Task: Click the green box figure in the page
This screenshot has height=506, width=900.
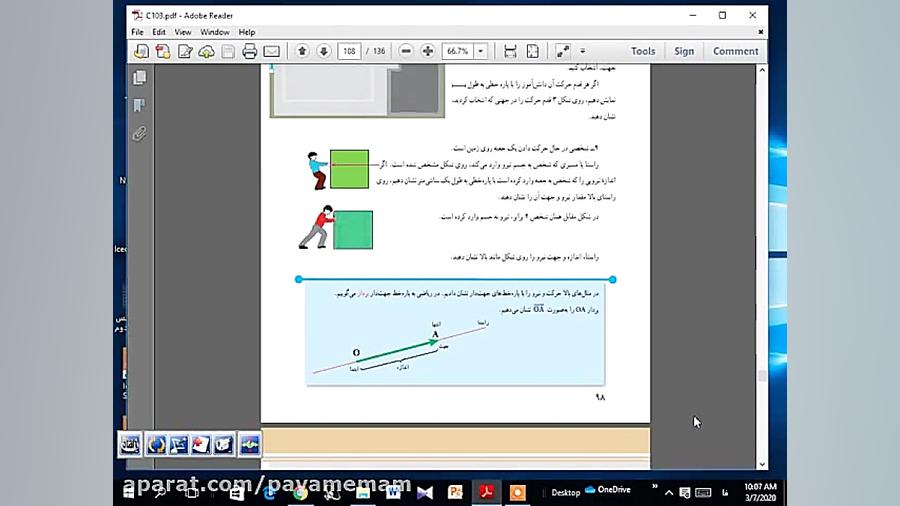Action: [349, 169]
